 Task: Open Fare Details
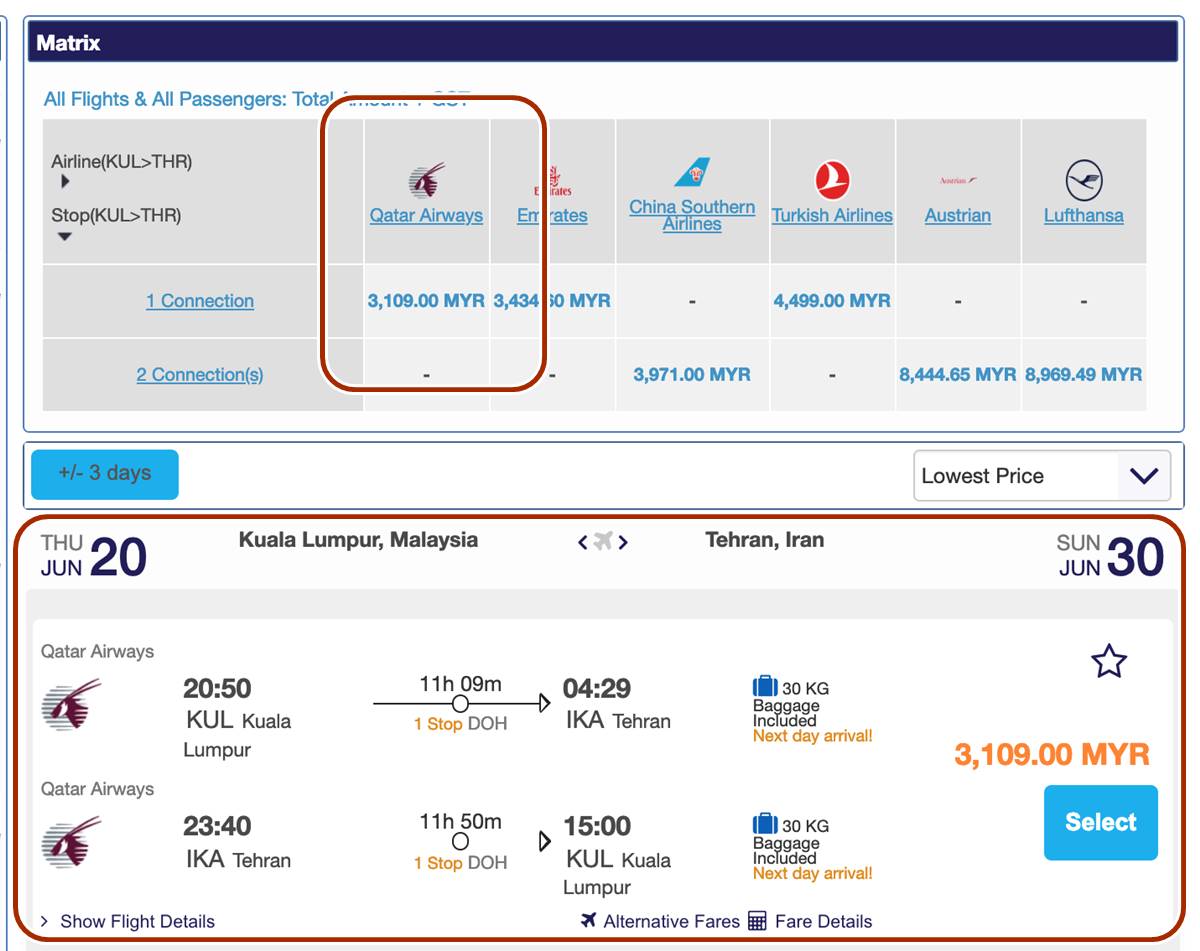tap(824, 921)
